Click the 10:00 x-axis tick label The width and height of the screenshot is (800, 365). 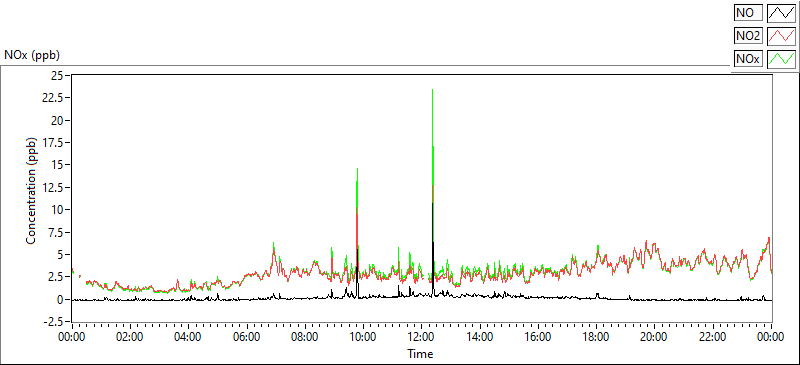pyautogui.click(x=363, y=336)
